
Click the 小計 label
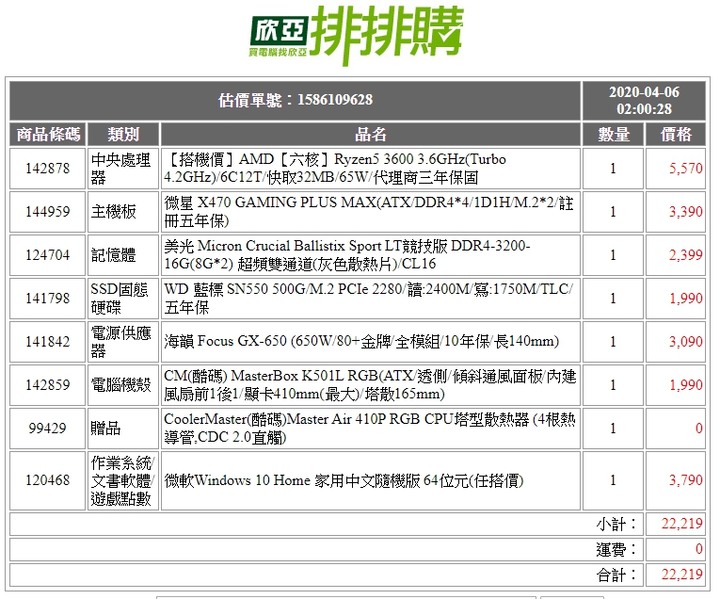coord(616,524)
